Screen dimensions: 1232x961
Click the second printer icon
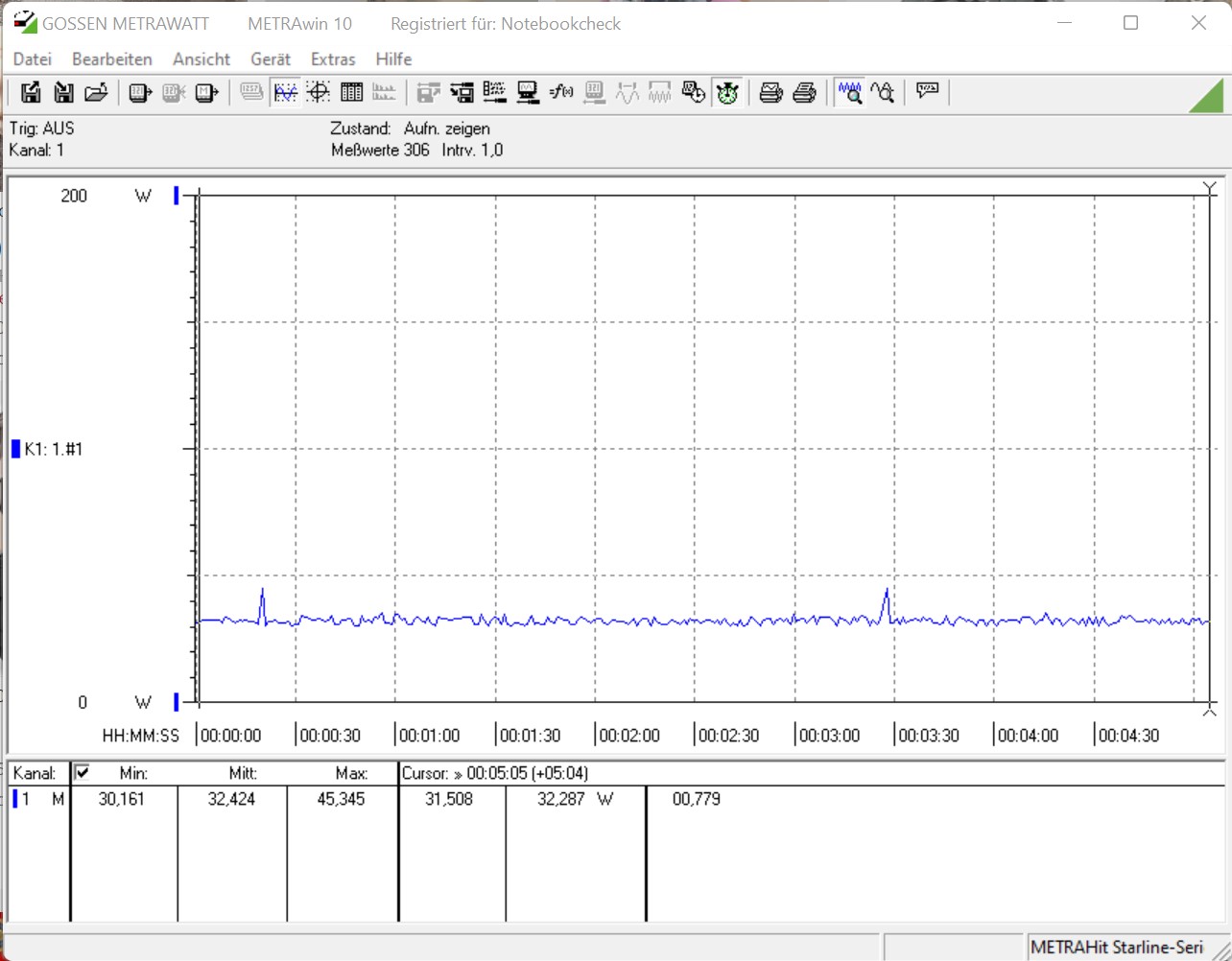[x=805, y=93]
